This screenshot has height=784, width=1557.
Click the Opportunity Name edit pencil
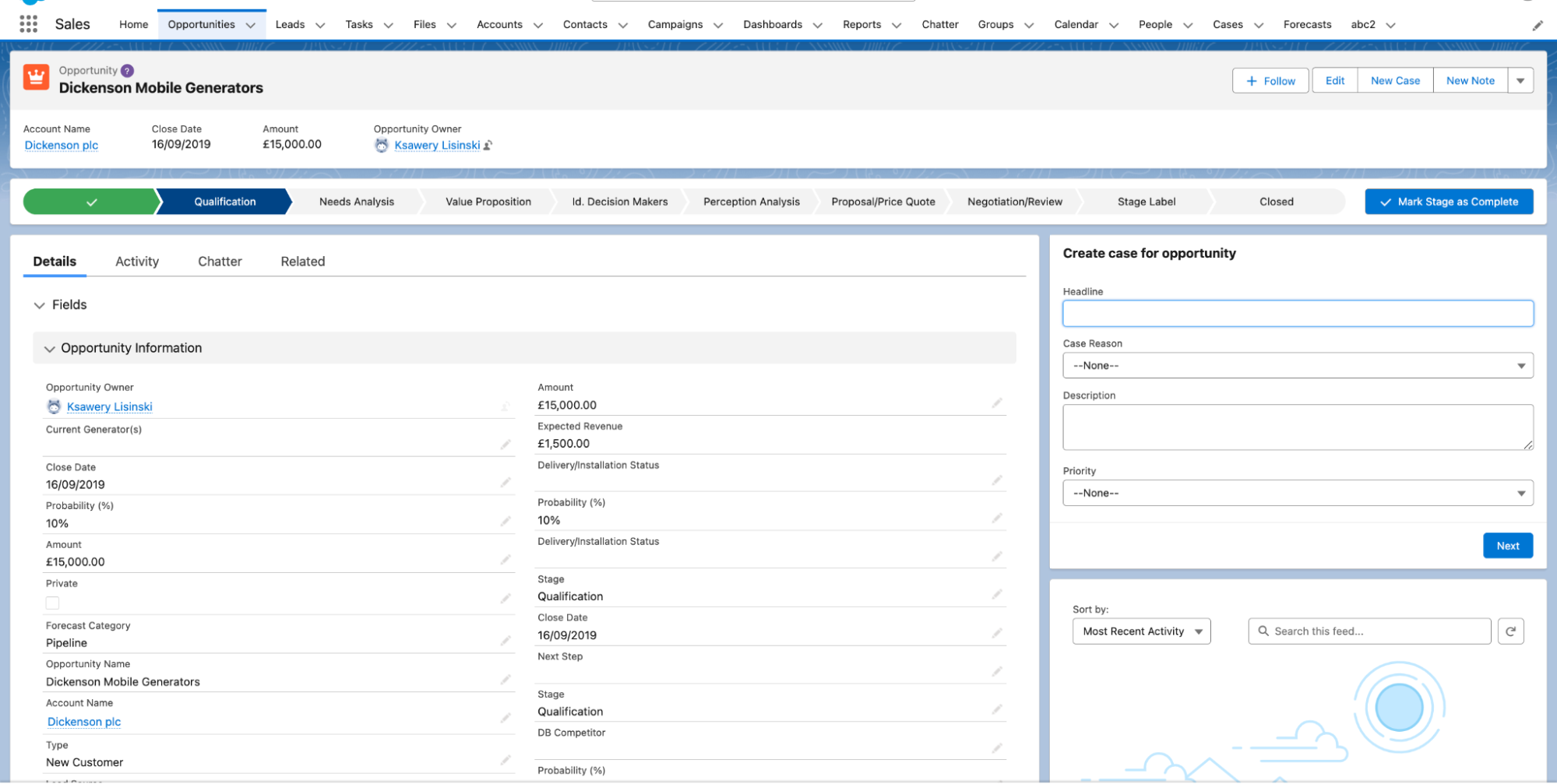(x=505, y=680)
